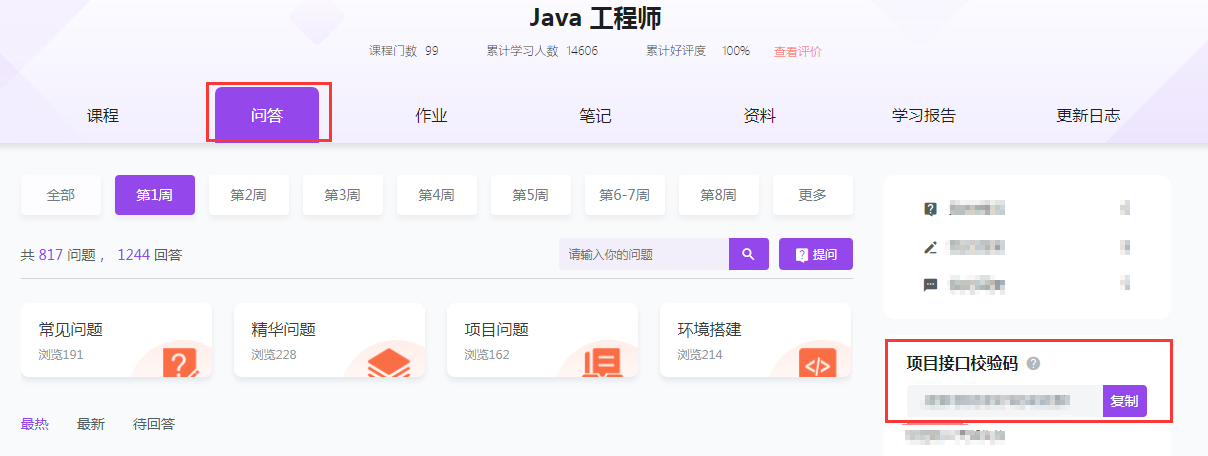This screenshot has width=1208, height=456.
Task: Click the stacked layers icon in 精华问题 card
Action: point(388,363)
